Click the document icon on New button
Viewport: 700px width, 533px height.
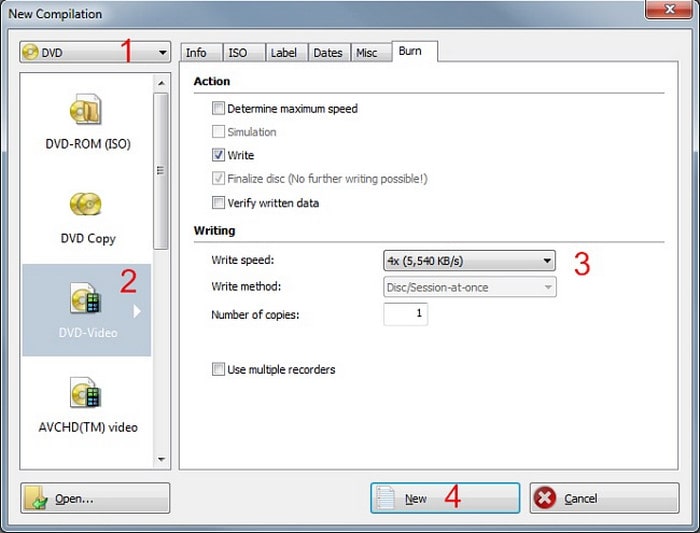(x=386, y=498)
